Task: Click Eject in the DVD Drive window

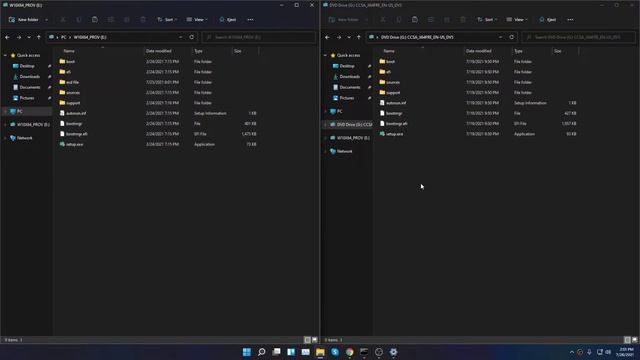Action: coord(547,20)
